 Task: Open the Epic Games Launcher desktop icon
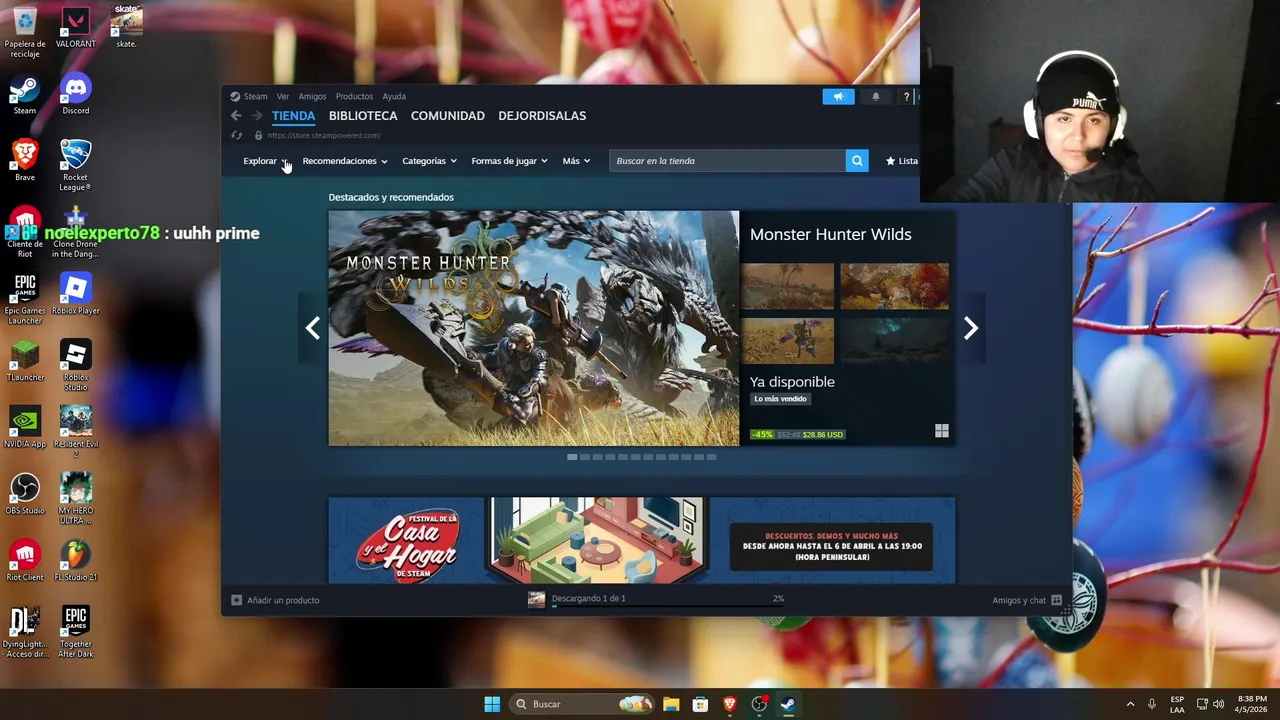pos(25,298)
